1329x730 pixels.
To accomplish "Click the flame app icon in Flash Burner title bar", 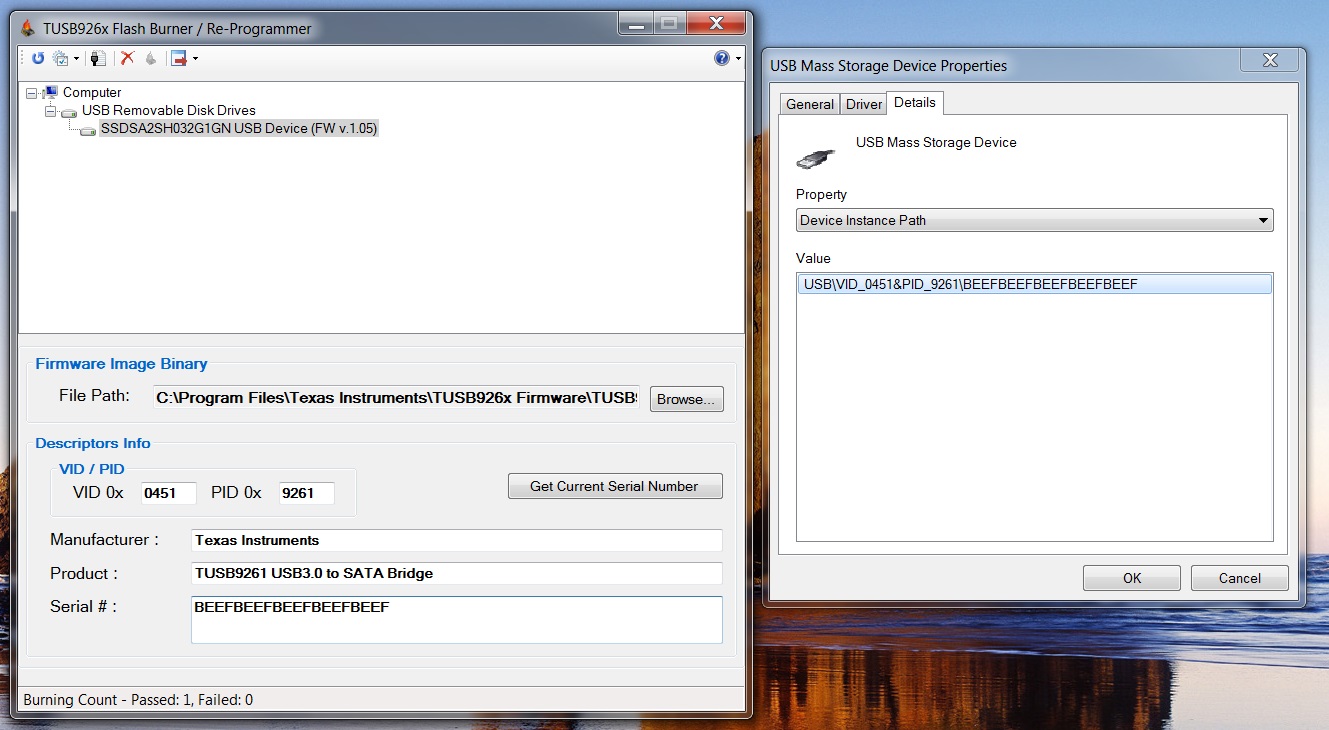I will 29,28.
